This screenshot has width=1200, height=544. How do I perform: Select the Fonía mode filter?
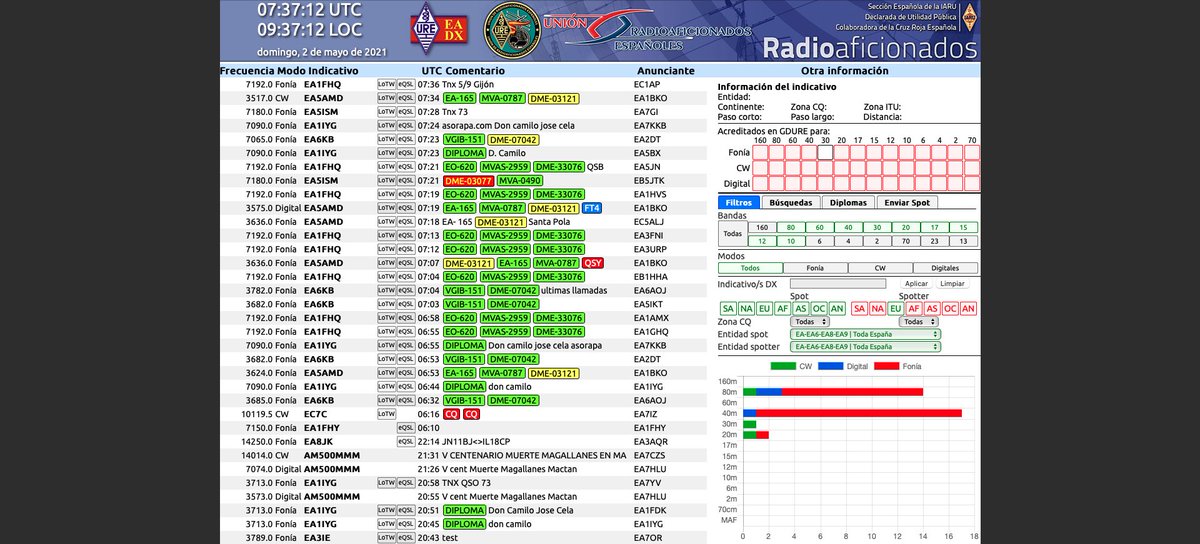pyautogui.click(x=815, y=268)
